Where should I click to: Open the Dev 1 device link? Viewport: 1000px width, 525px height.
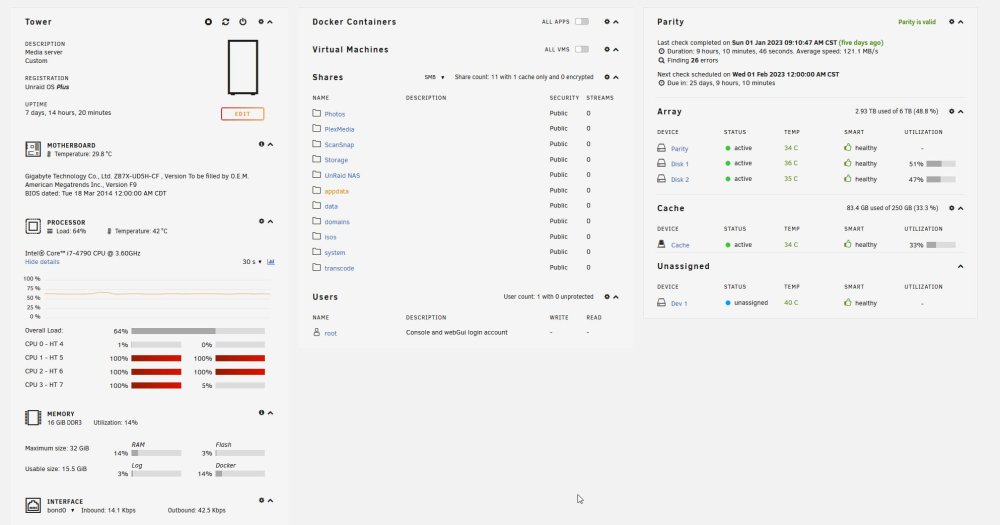click(679, 304)
